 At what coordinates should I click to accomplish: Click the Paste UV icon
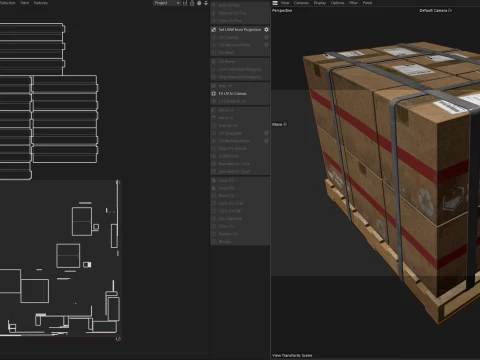coord(214,188)
